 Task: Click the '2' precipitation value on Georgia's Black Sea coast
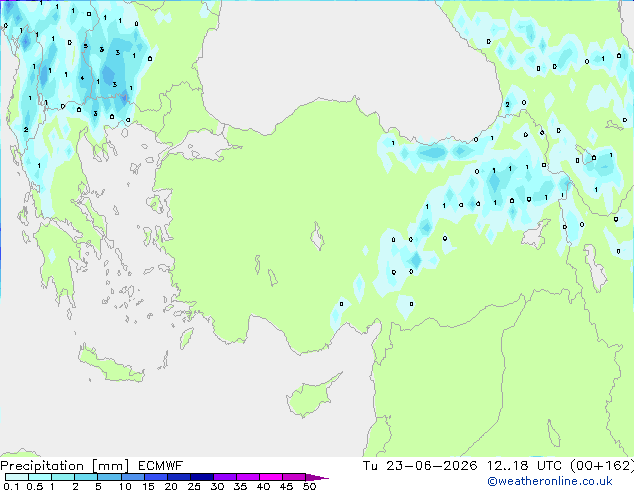coord(507,105)
